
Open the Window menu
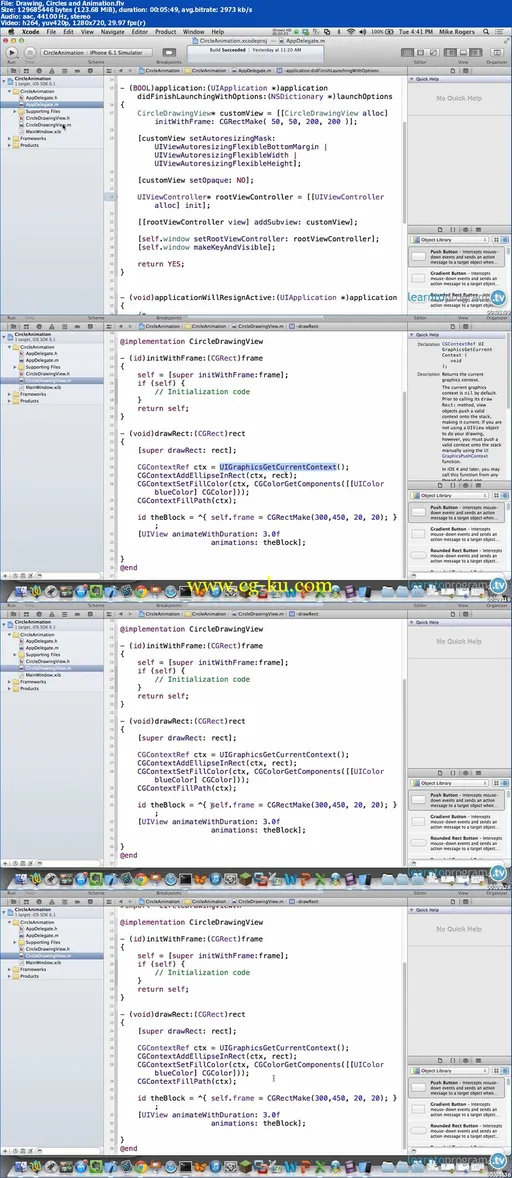point(194,32)
